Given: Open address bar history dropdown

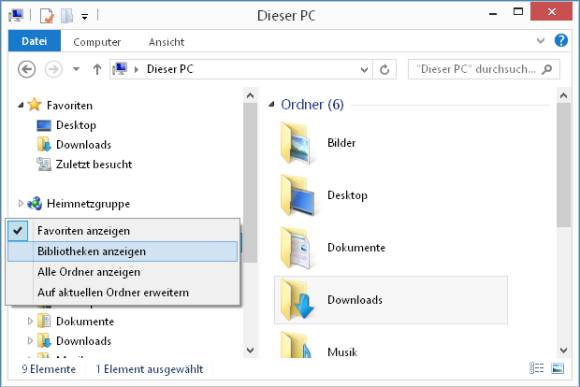Looking at the screenshot, I should (364, 70).
